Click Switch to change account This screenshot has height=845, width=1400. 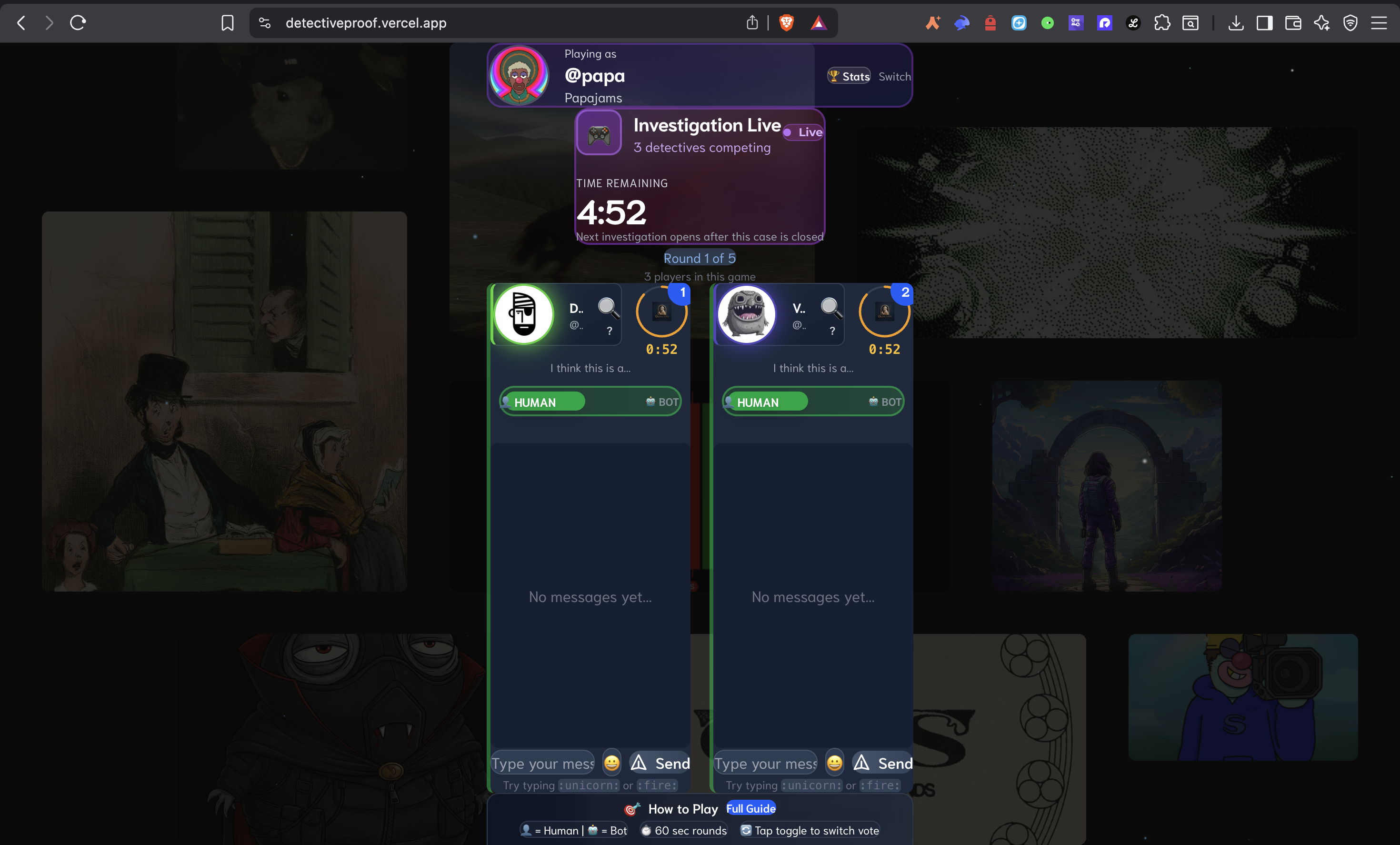tap(894, 76)
